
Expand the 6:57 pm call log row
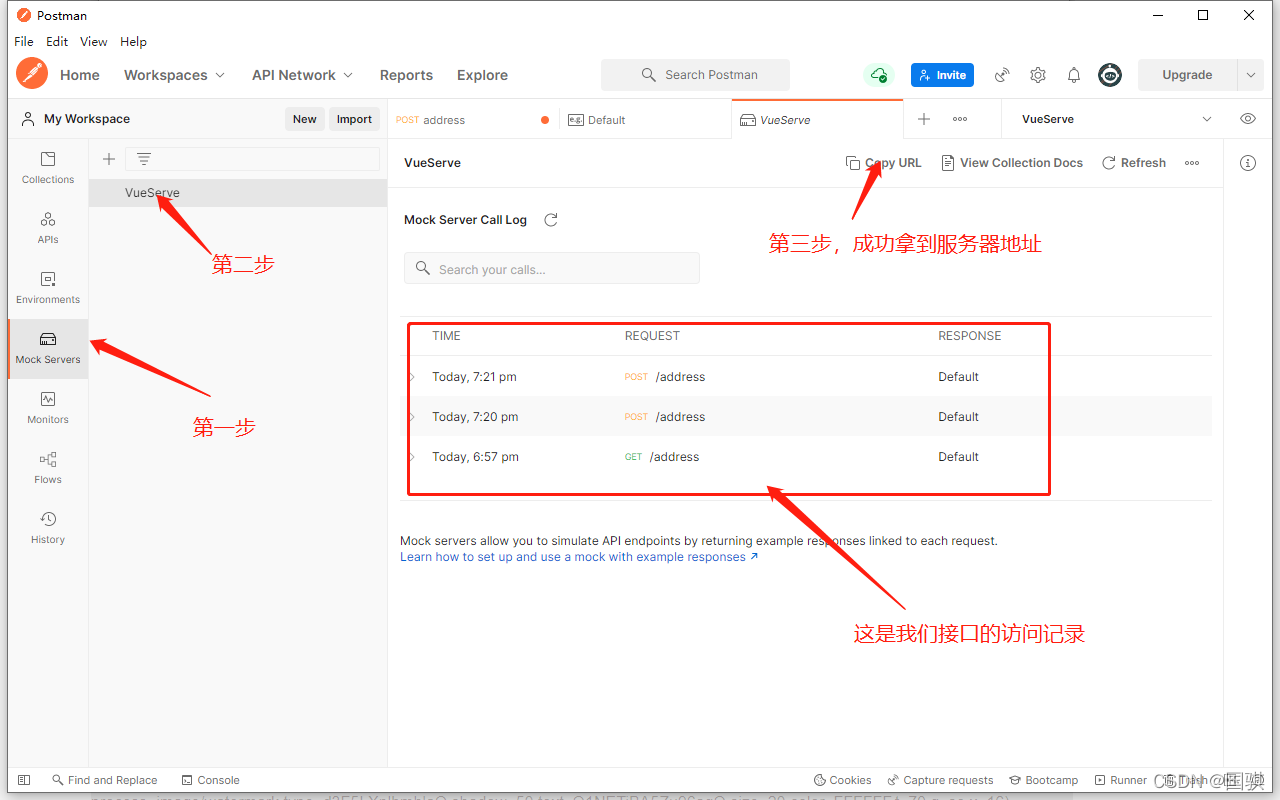point(412,457)
